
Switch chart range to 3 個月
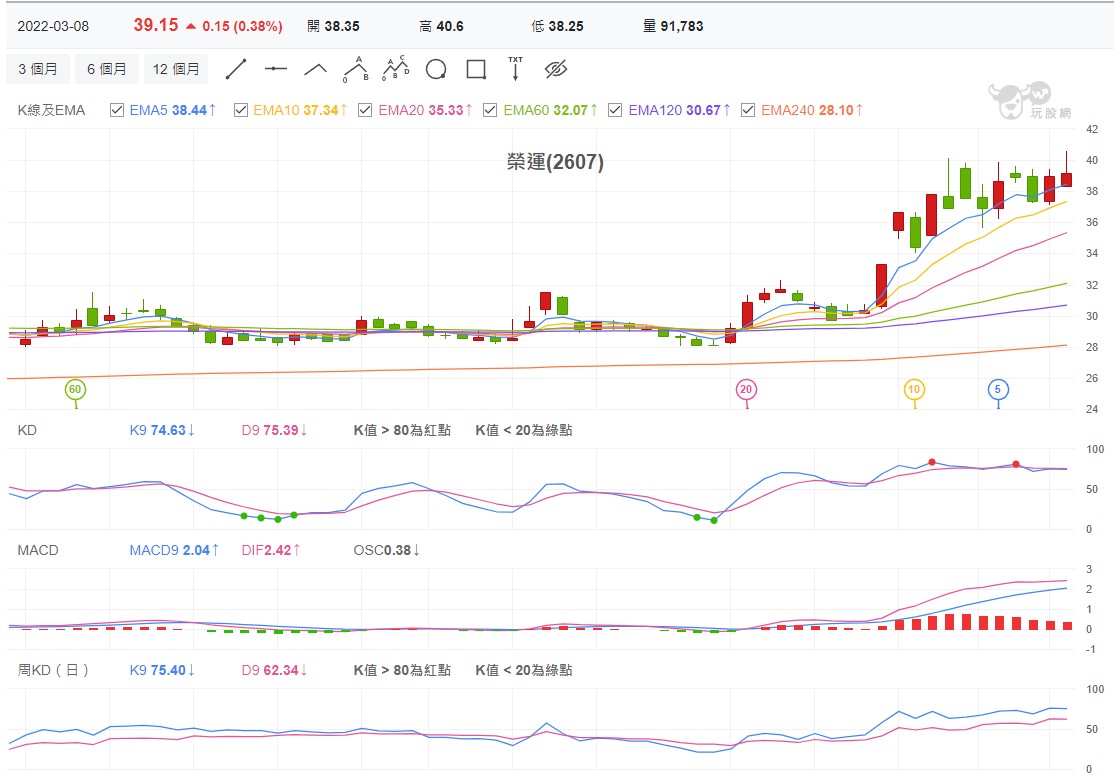38,69
